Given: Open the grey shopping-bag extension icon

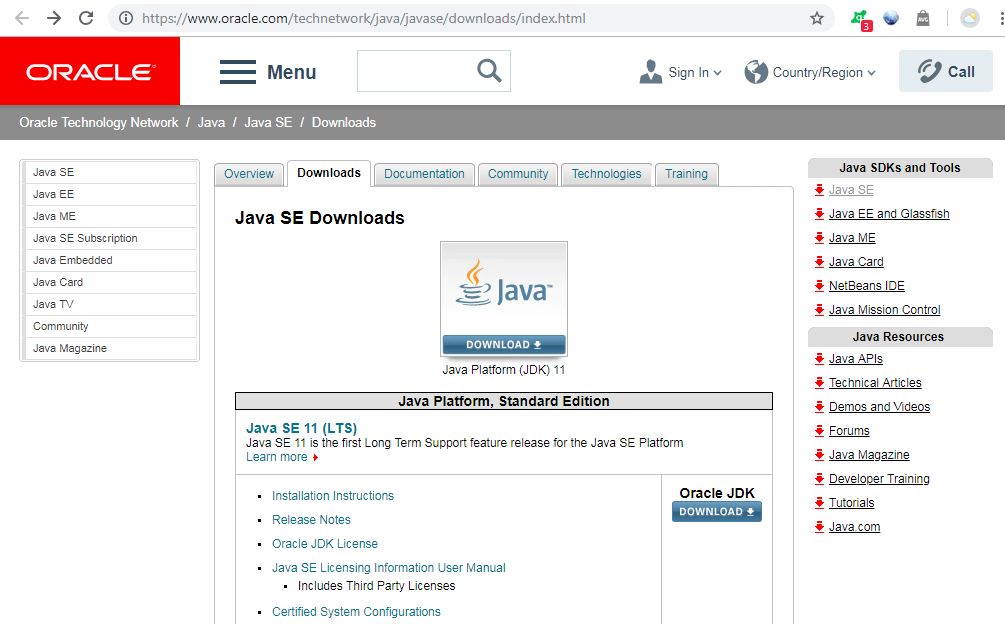Looking at the screenshot, I should coord(923,18).
